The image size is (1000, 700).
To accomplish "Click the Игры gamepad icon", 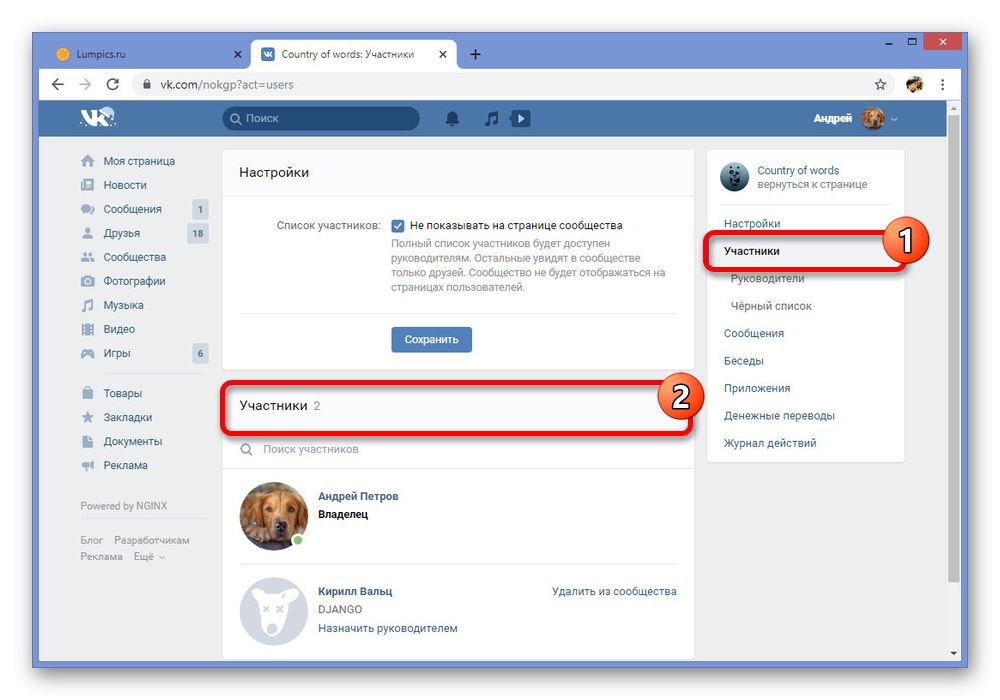I will pos(87,353).
